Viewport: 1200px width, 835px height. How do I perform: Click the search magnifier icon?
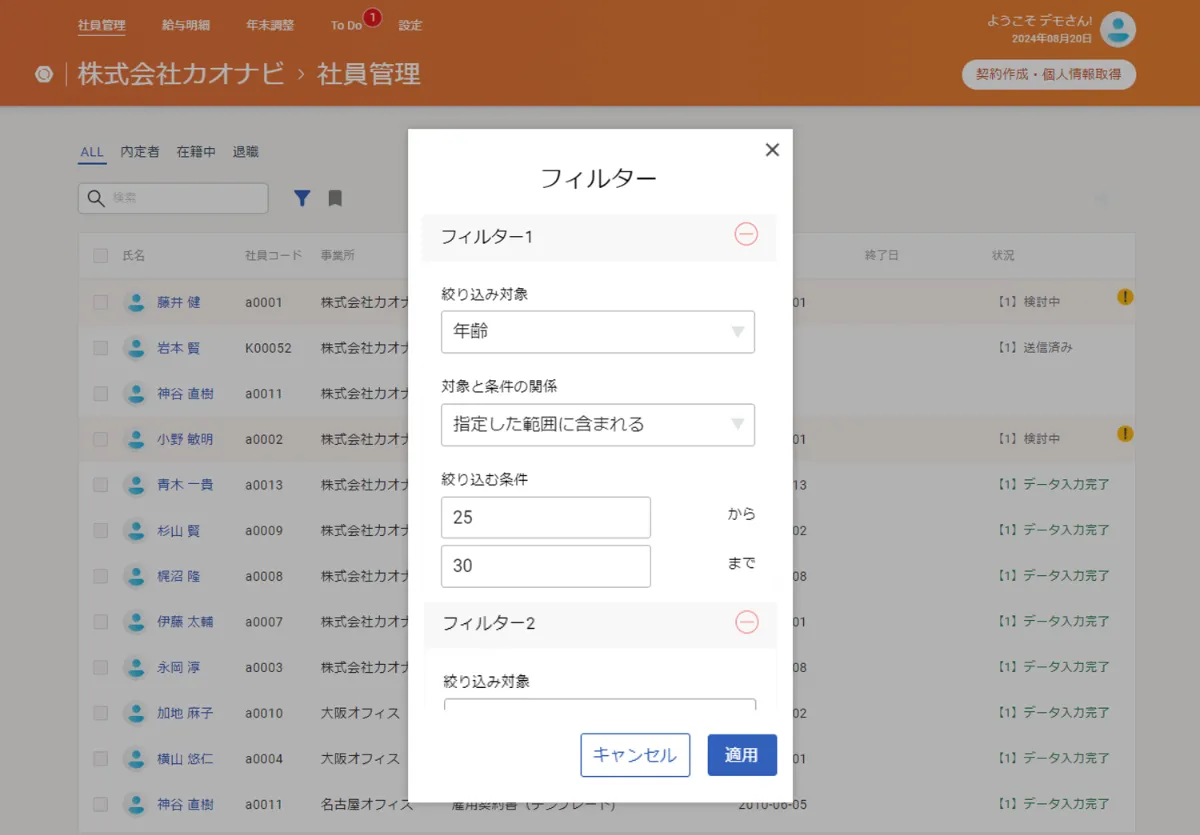pos(96,198)
